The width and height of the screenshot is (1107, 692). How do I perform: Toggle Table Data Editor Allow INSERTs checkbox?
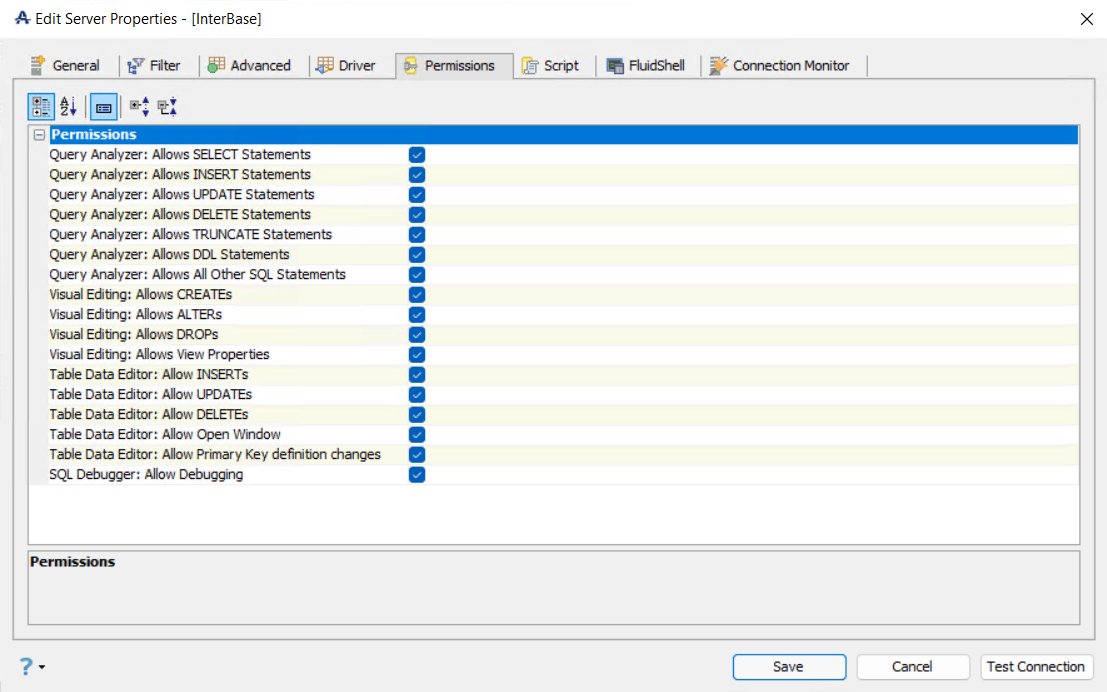point(417,375)
